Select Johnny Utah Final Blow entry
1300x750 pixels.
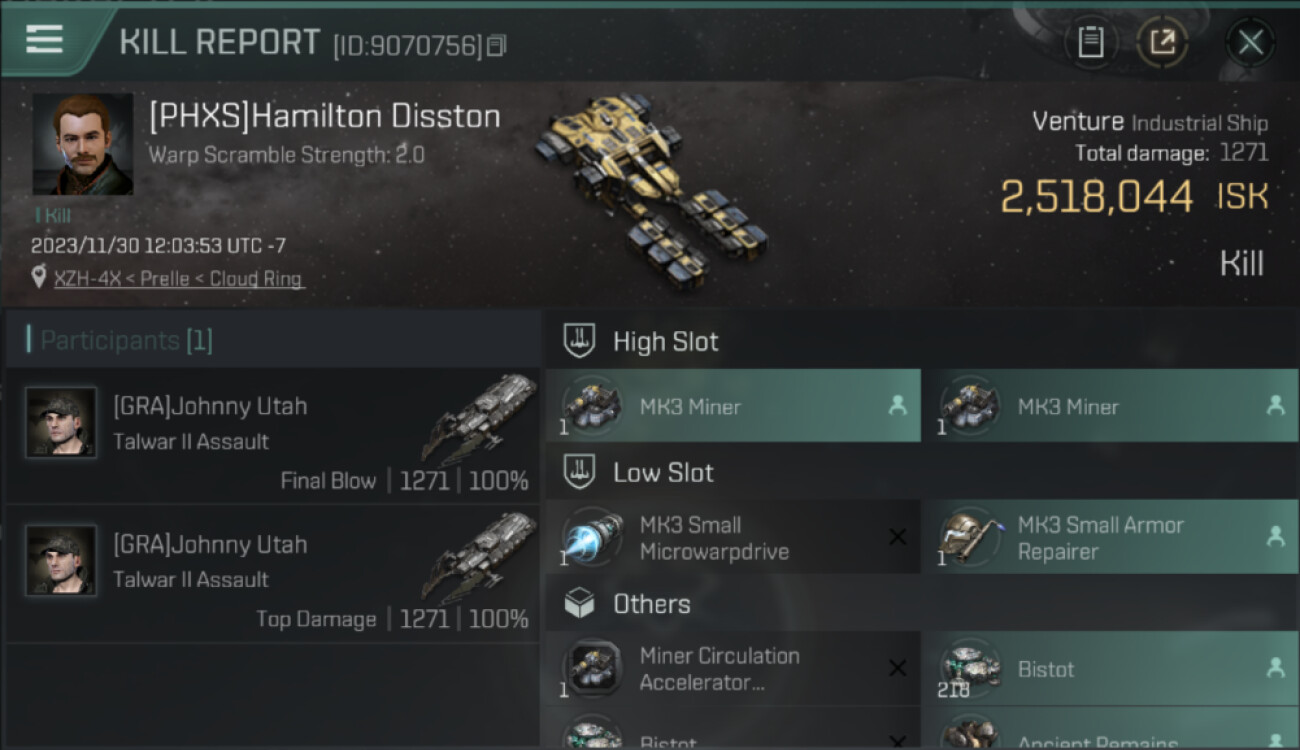[x=272, y=436]
